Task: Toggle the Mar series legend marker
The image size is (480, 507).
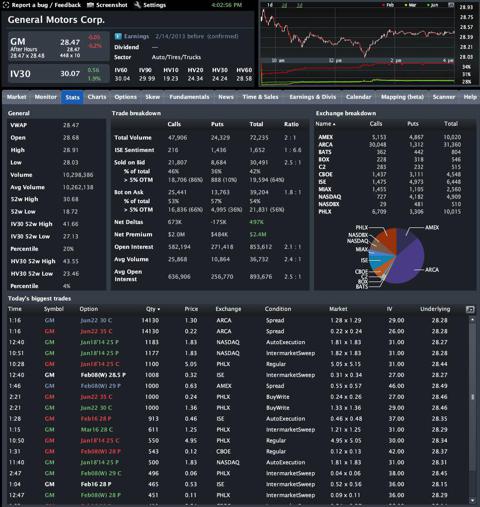Action: [x=406, y=5]
